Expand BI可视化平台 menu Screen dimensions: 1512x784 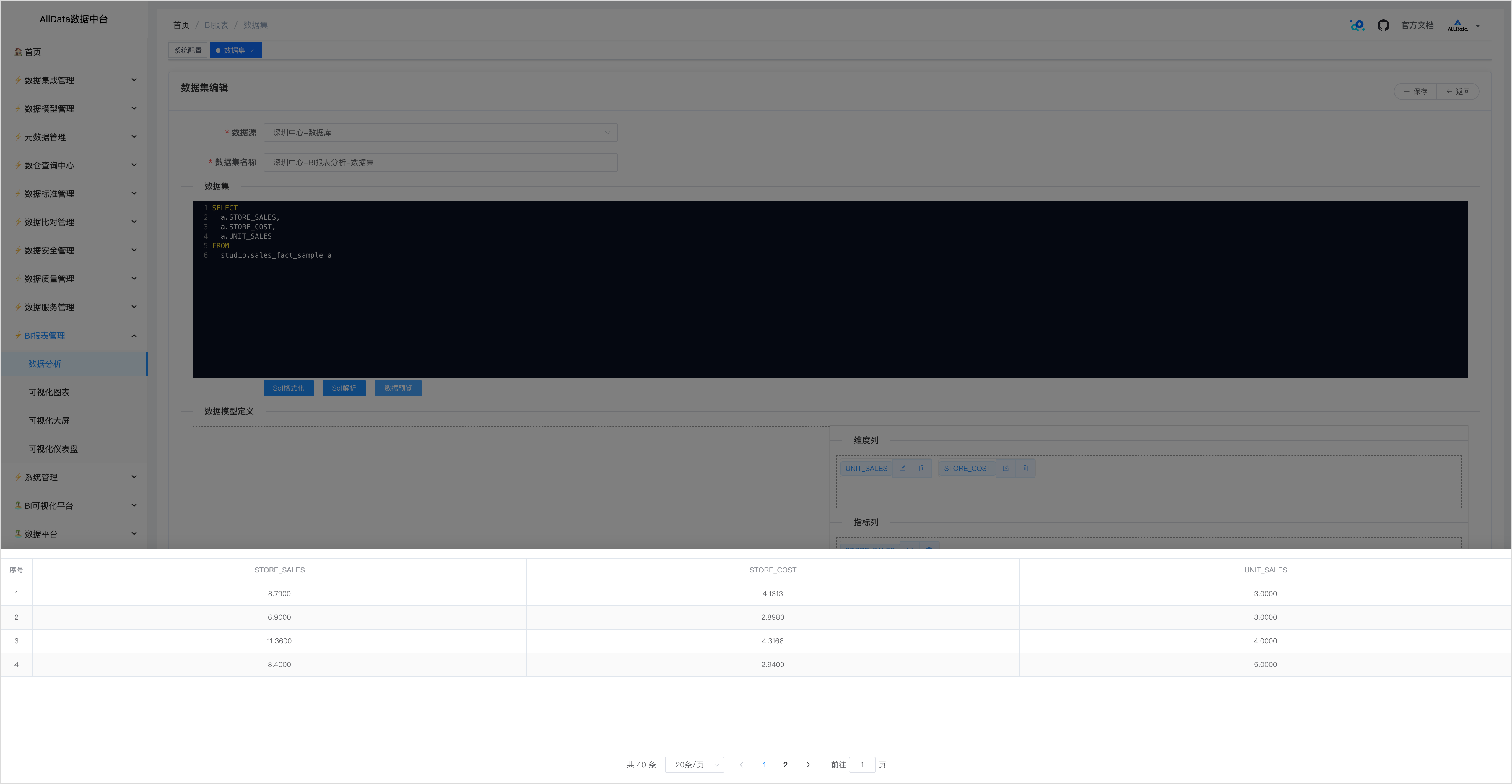[x=74, y=505]
